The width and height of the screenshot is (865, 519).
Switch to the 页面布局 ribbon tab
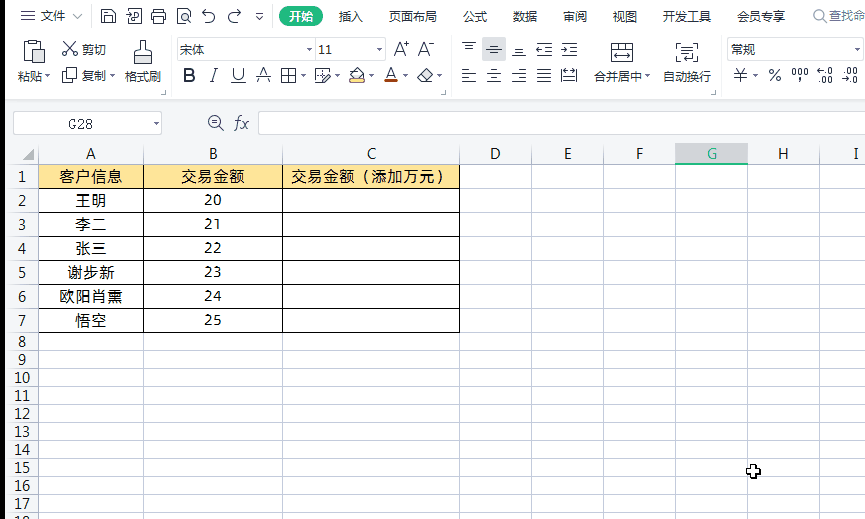click(412, 17)
